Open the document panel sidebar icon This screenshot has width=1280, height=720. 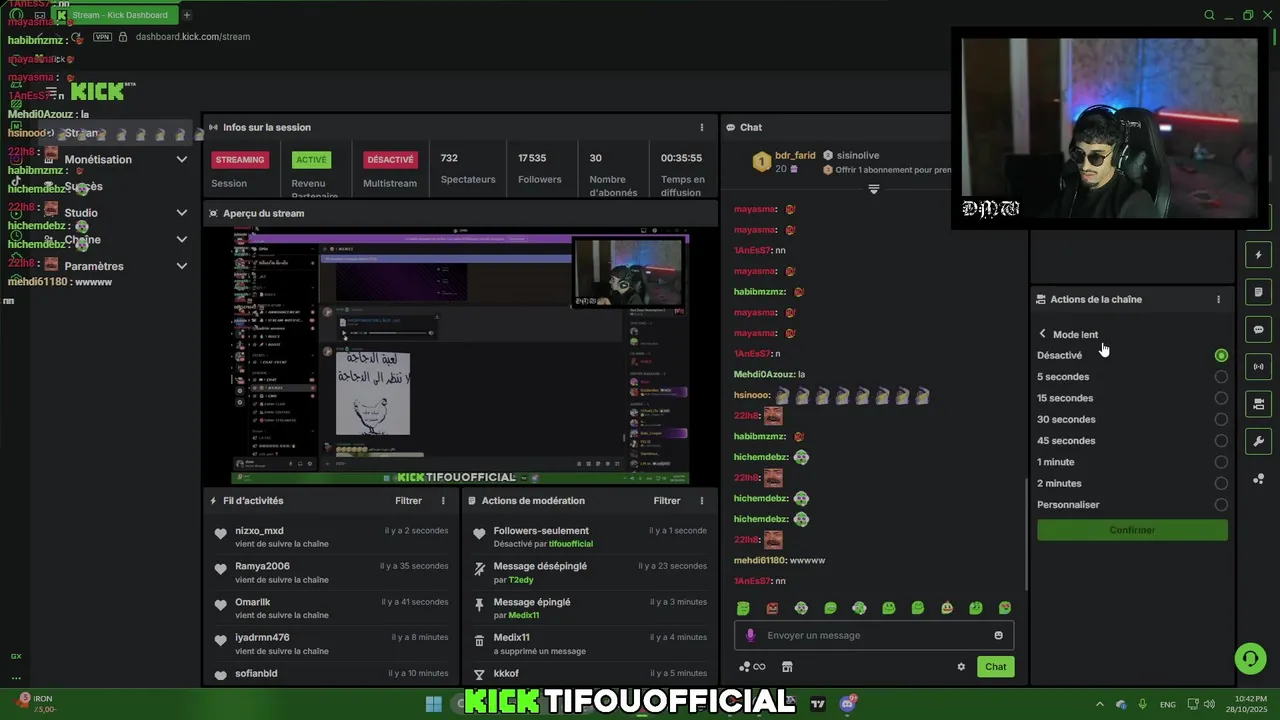[x=1258, y=292]
